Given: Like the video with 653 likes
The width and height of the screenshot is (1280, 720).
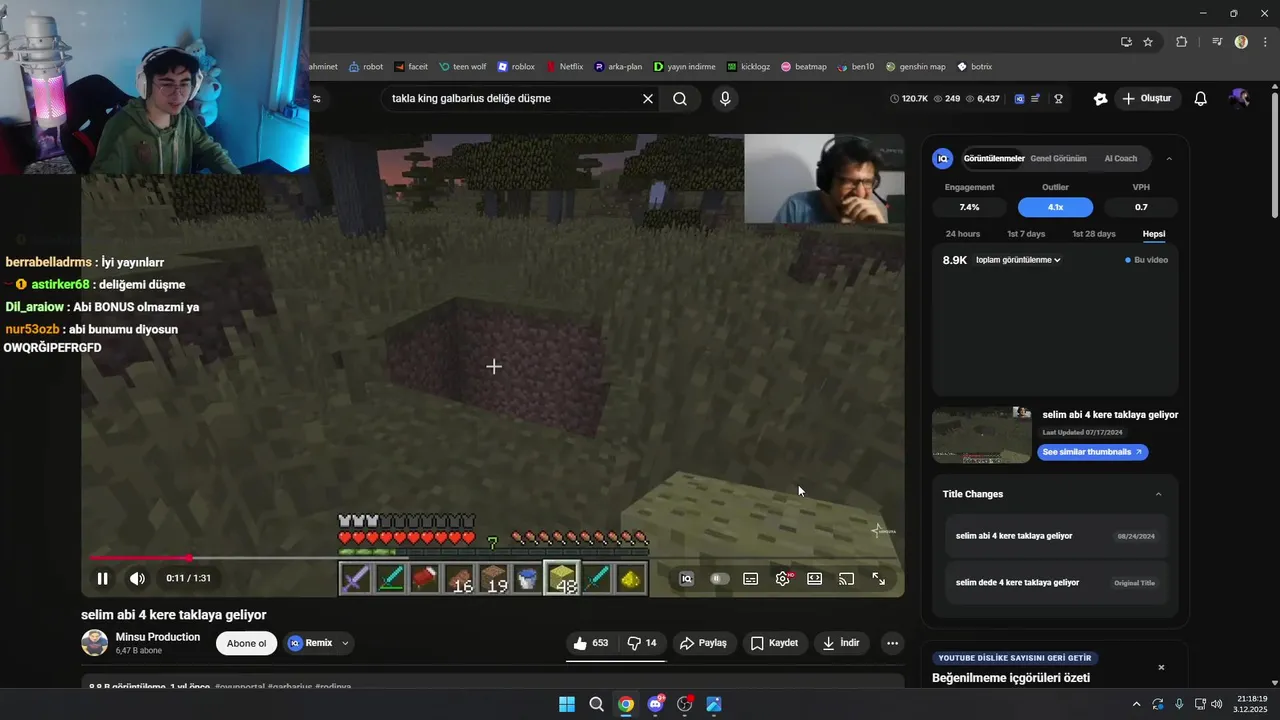Looking at the screenshot, I should pos(591,643).
